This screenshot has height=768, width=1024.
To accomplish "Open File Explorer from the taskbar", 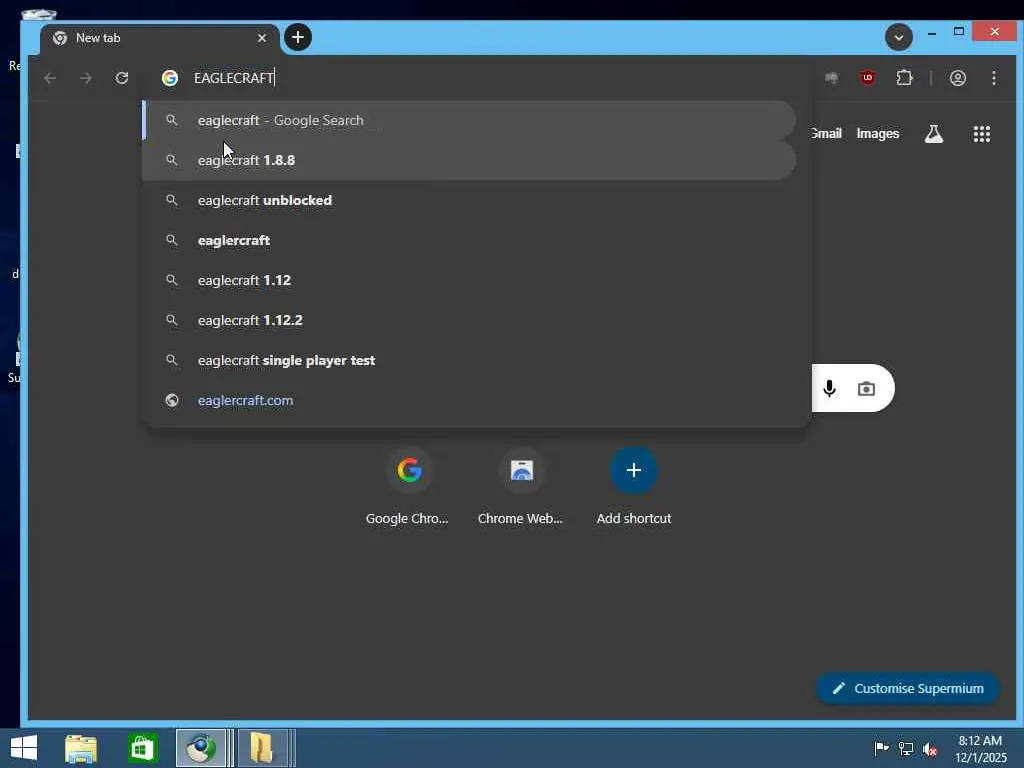I will 80,748.
